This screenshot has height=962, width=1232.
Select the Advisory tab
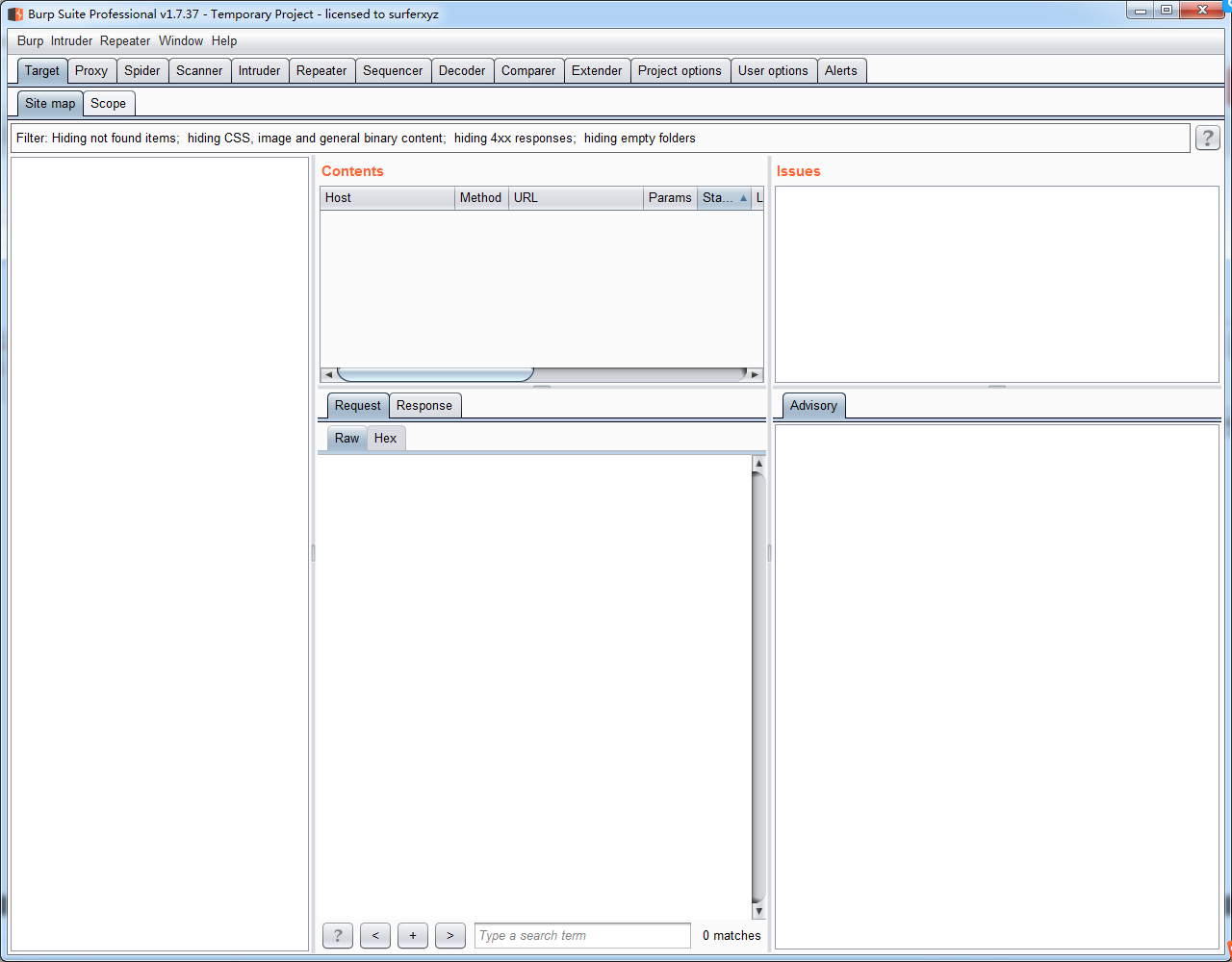click(x=813, y=406)
